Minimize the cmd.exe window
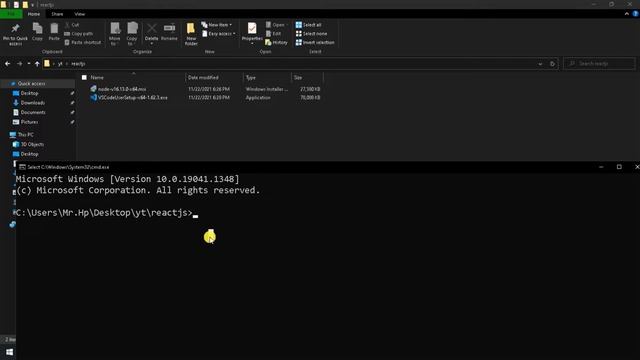This screenshot has width=640, height=360. pos(601,167)
